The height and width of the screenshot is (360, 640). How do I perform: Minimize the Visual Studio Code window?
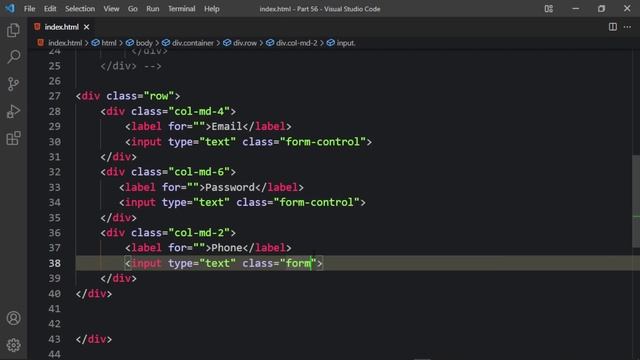pos(576,9)
